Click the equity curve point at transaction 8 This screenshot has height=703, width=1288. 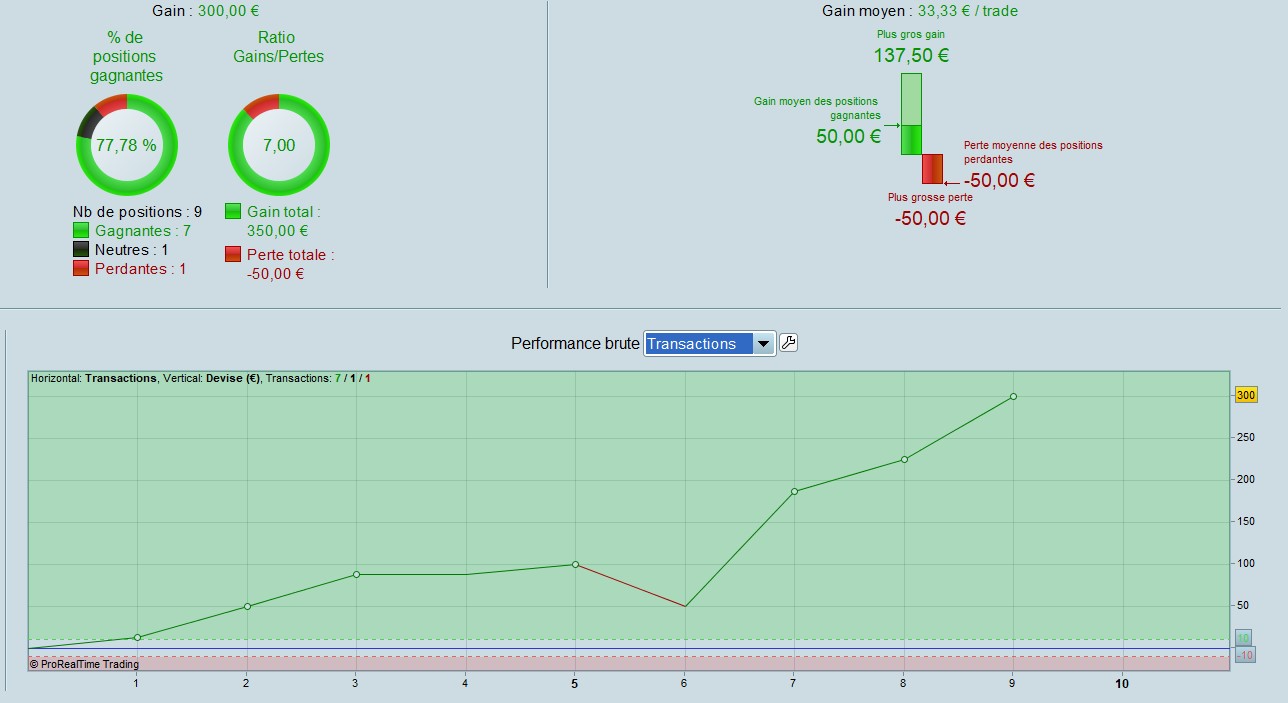click(904, 459)
